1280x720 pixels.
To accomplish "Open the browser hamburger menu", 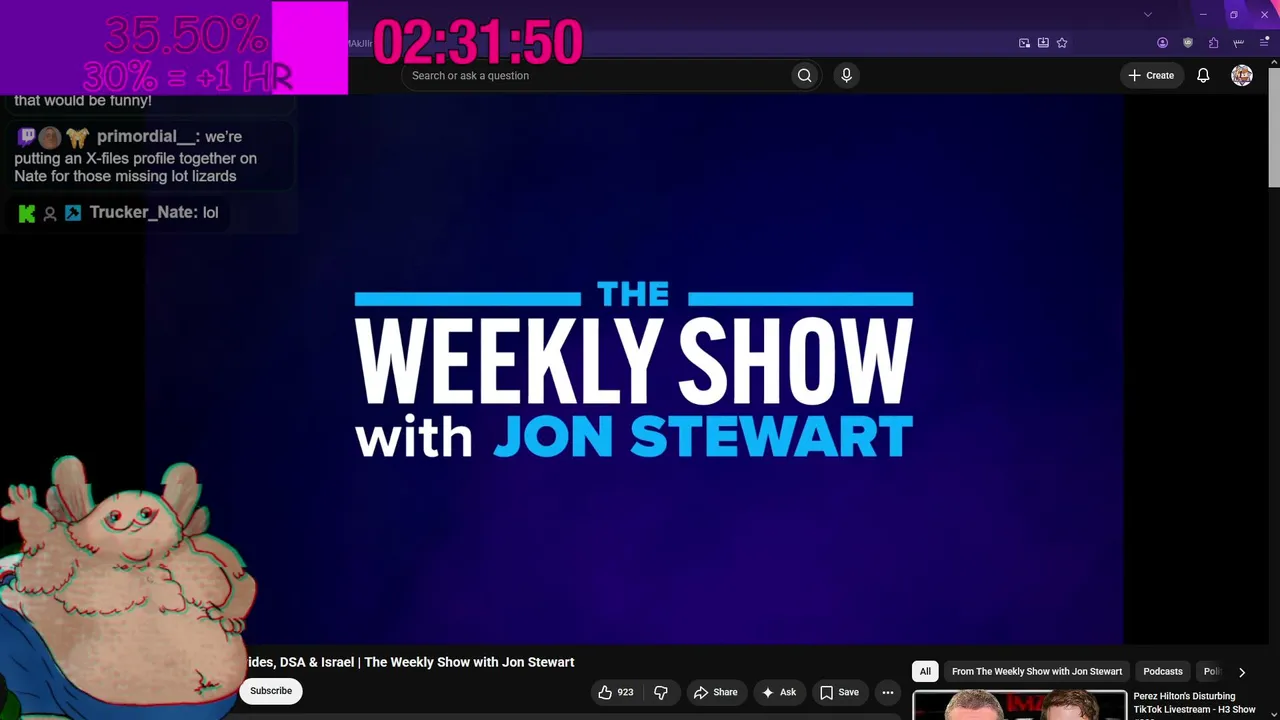I will click(x=1264, y=43).
